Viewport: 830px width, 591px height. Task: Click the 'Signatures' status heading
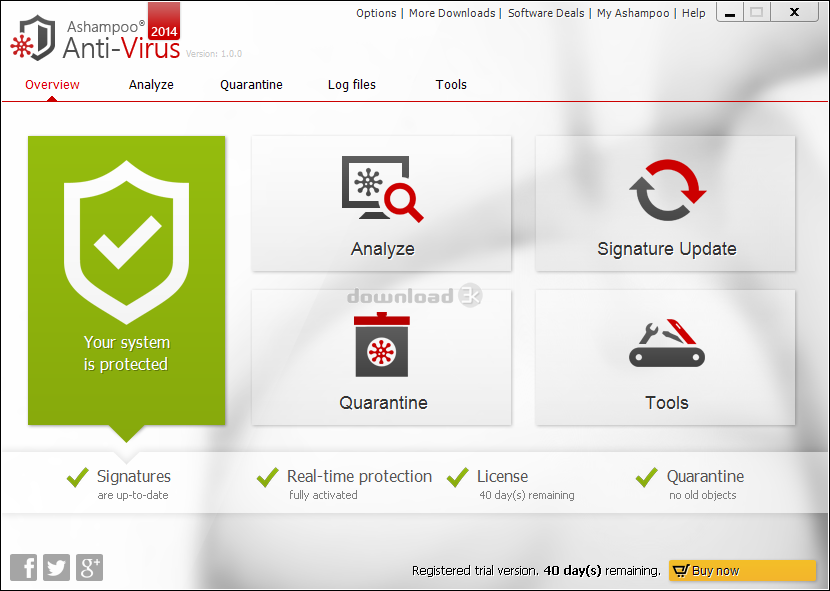pos(133,476)
